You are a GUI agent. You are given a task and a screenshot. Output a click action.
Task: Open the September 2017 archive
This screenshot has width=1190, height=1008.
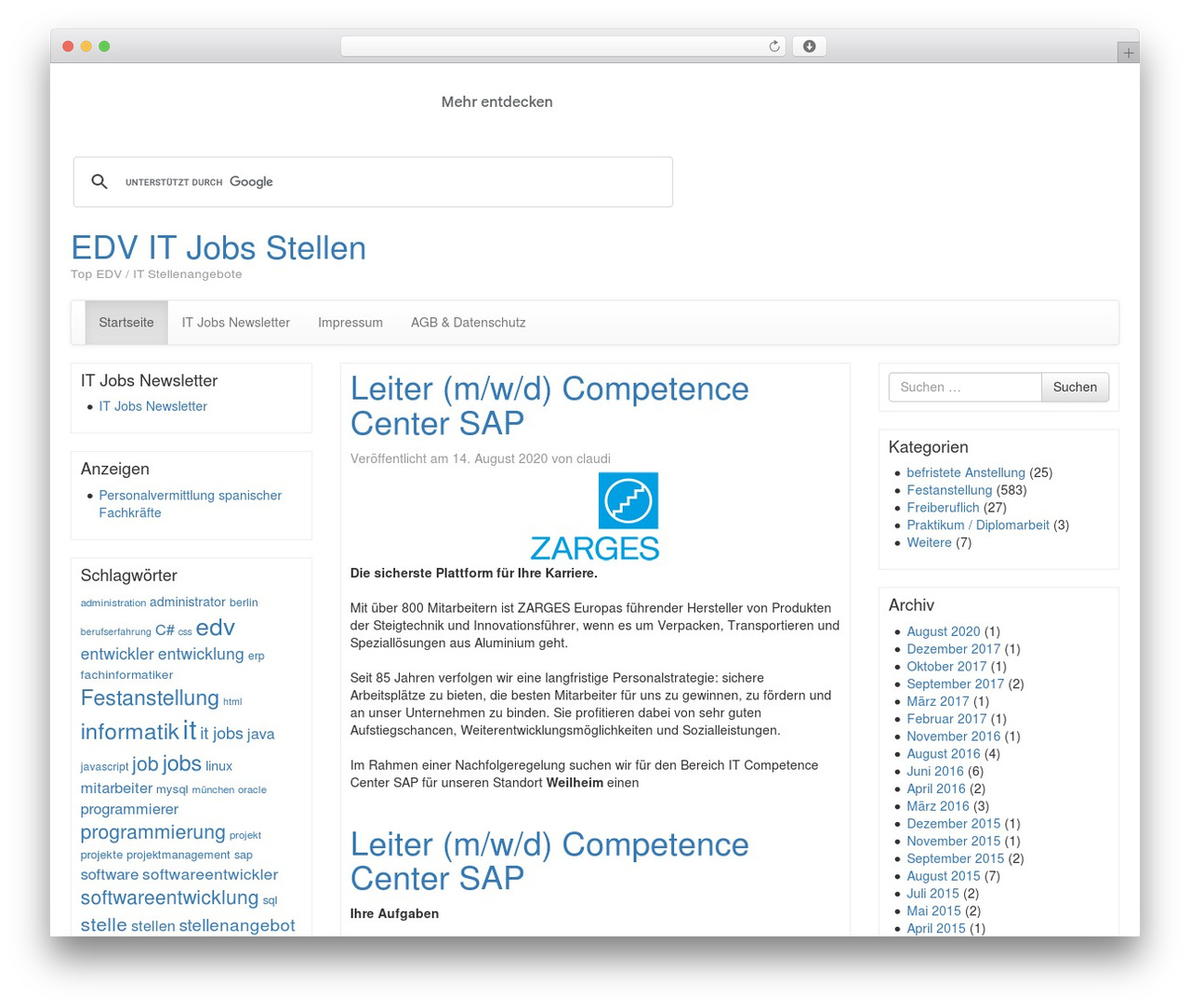click(x=956, y=683)
